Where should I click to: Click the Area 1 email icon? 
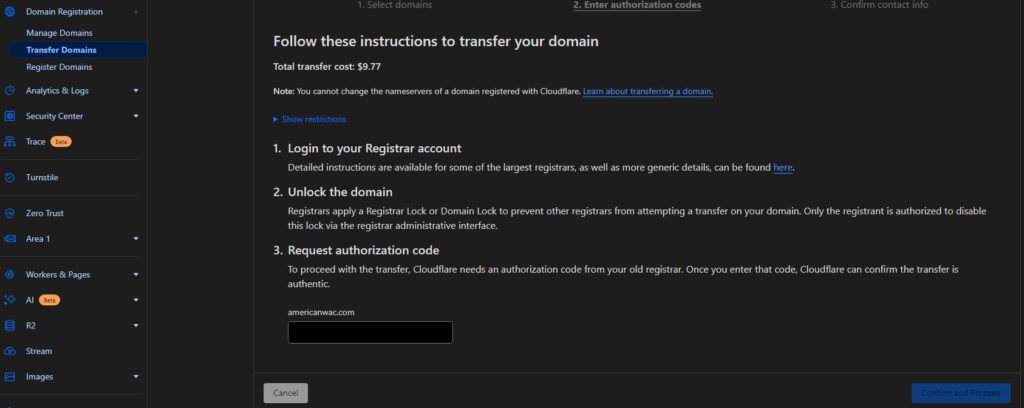[x=9, y=239]
